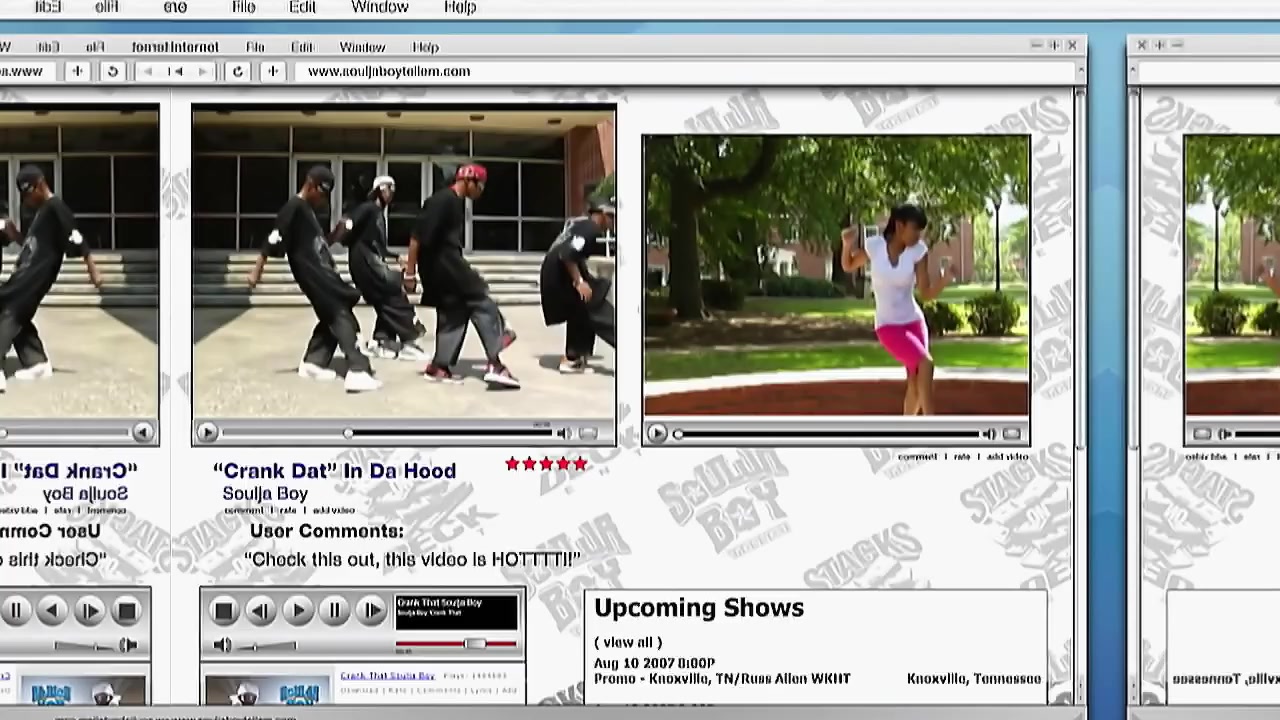Screen dimensions: 1280x720
Task: Open the browser window's File menu
Action: [x=255, y=47]
